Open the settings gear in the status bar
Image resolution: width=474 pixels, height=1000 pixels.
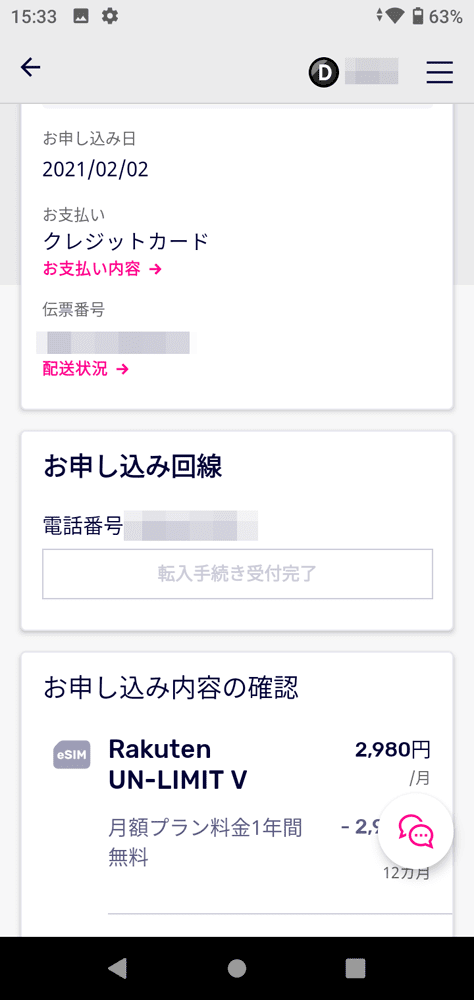point(110,17)
